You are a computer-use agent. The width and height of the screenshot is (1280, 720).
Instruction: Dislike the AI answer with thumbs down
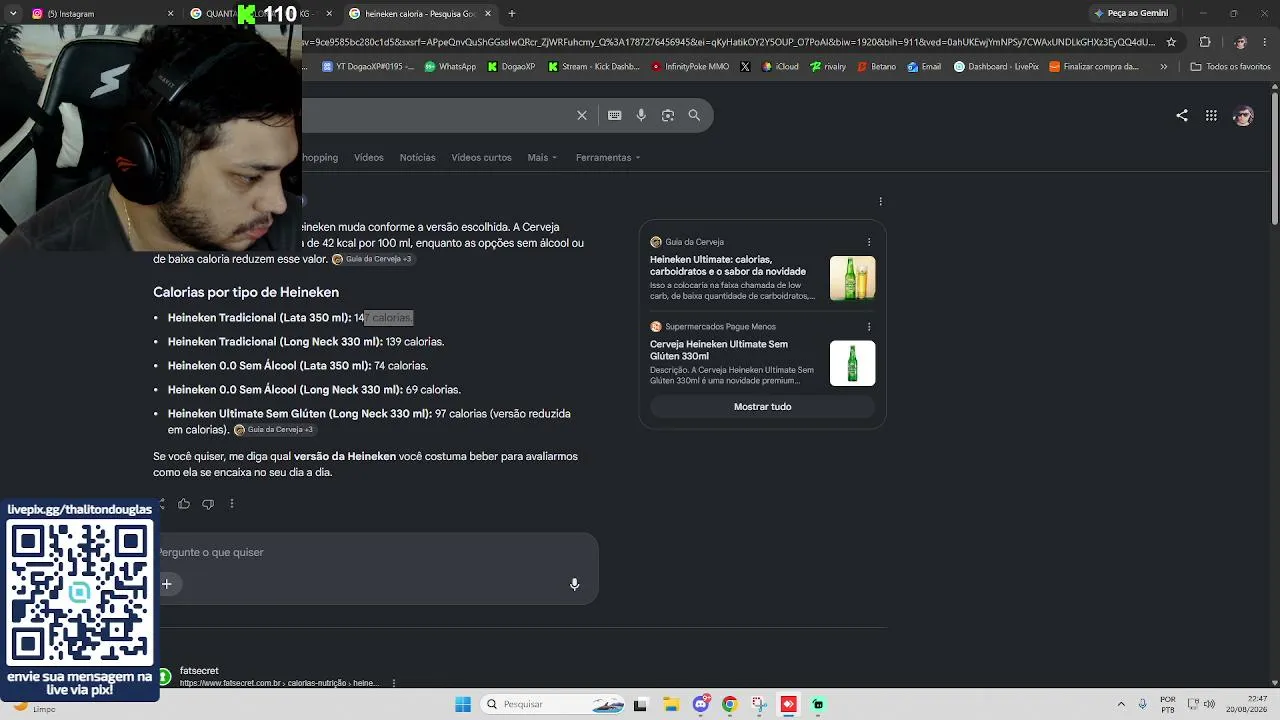[208, 504]
